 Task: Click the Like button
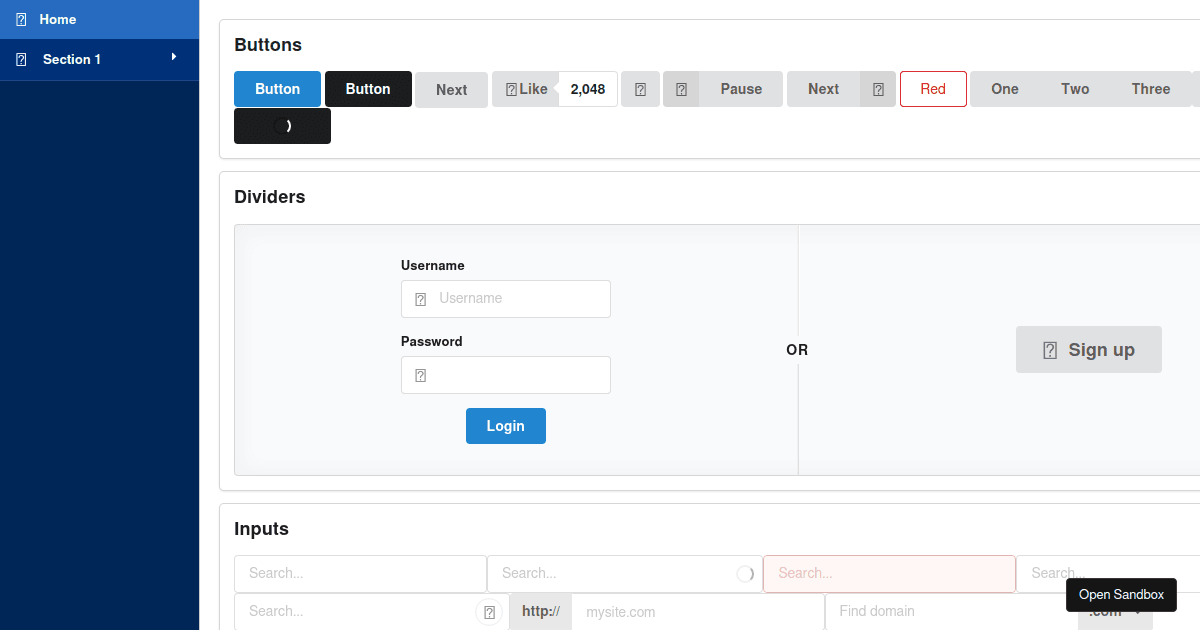coord(526,89)
